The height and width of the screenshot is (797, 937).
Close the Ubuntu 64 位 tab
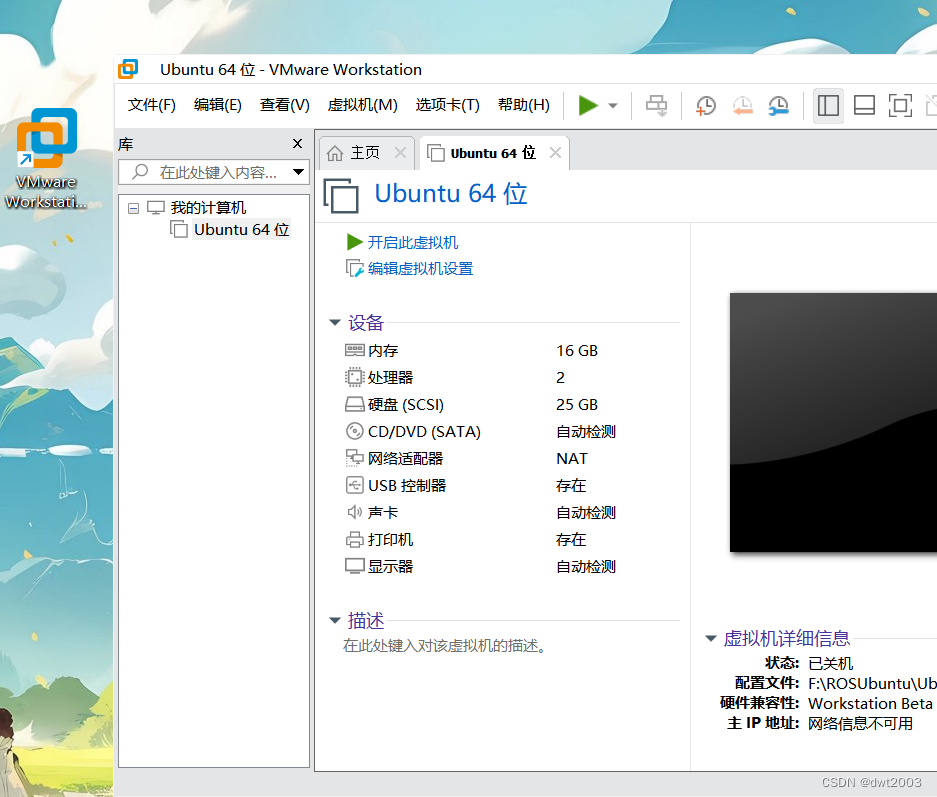coord(555,153)
